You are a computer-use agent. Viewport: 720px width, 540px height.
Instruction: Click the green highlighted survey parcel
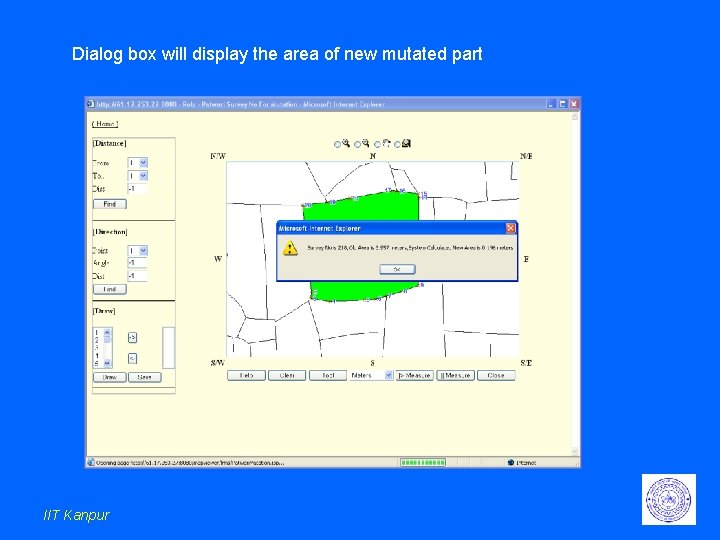tap(363, 209)
